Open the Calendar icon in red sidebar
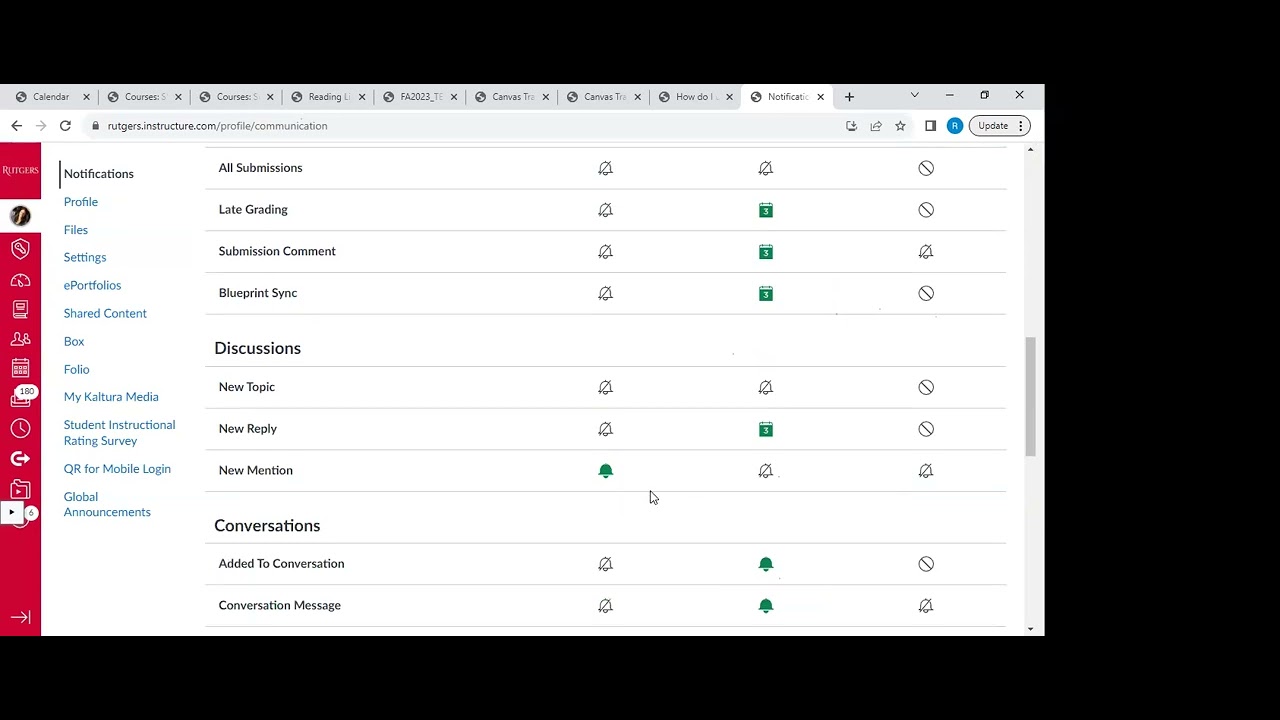 [x=20, y=368]
